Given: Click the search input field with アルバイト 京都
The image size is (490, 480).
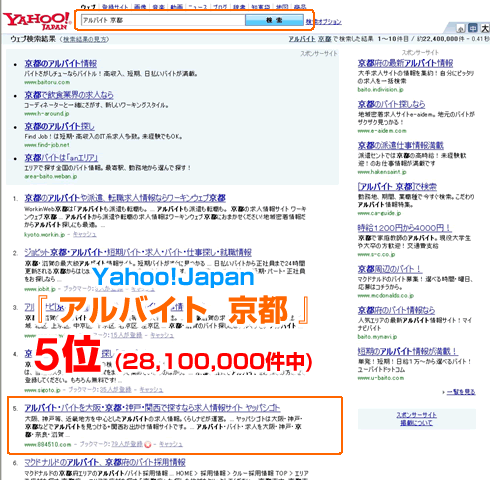Looking at the screenshot, I should [x=163, y=20].
